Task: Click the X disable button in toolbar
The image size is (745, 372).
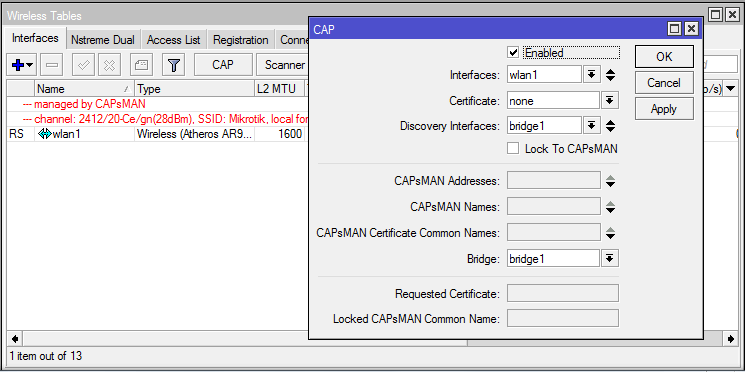Action: (109, 65)
